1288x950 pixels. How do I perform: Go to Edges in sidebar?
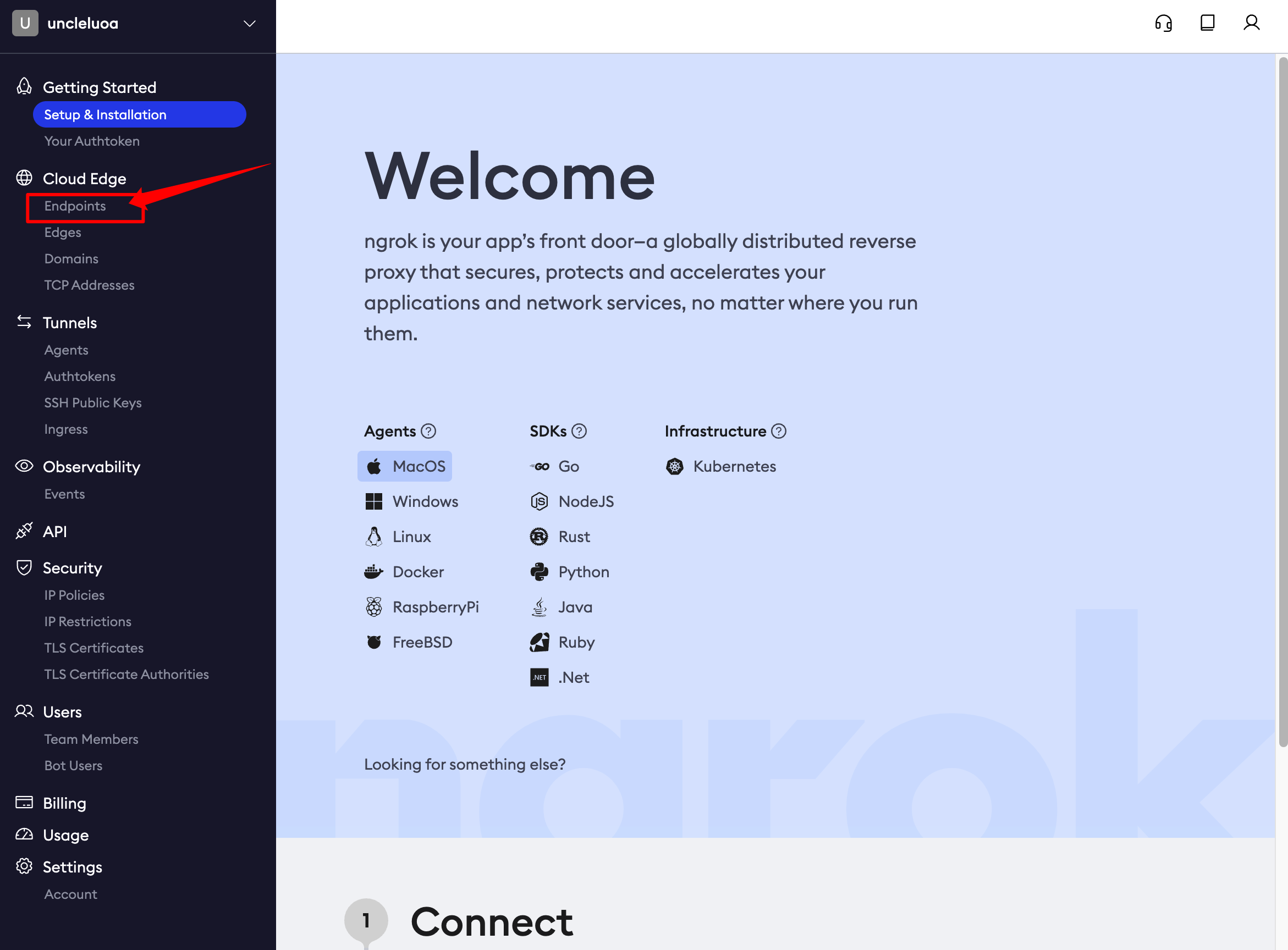coord(63,233)
